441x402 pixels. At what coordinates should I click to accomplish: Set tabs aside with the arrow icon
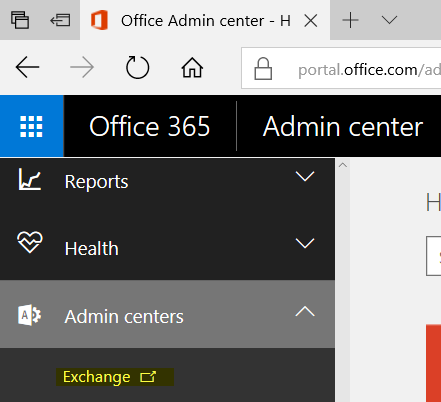(60, 21)
